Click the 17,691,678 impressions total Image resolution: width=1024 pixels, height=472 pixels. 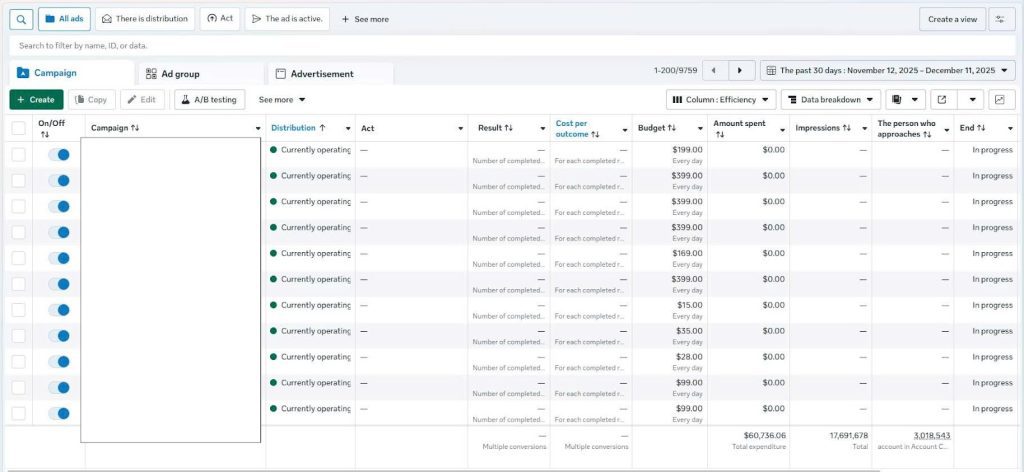pyautogui.click(x=848, y=435)
